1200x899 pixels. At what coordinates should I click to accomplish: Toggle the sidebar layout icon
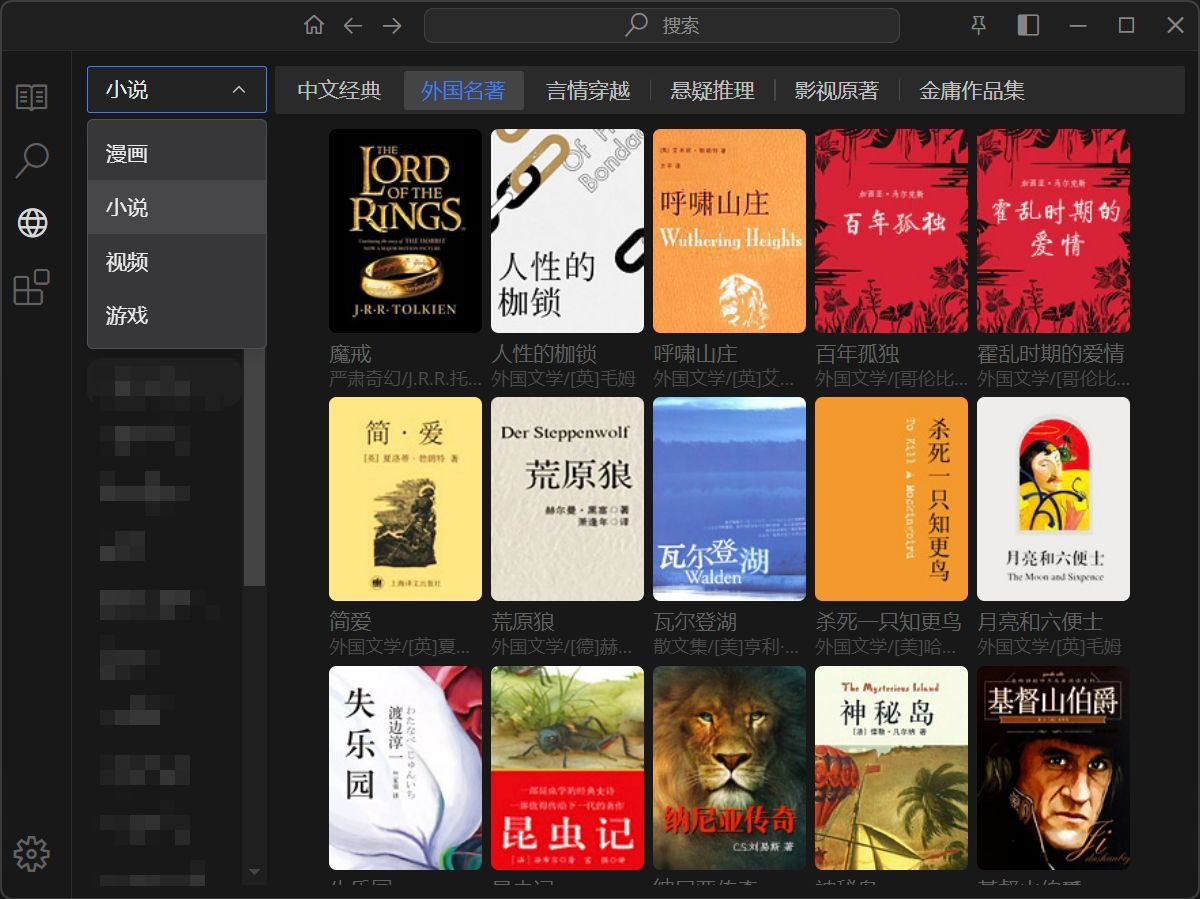coord(1028,26)
